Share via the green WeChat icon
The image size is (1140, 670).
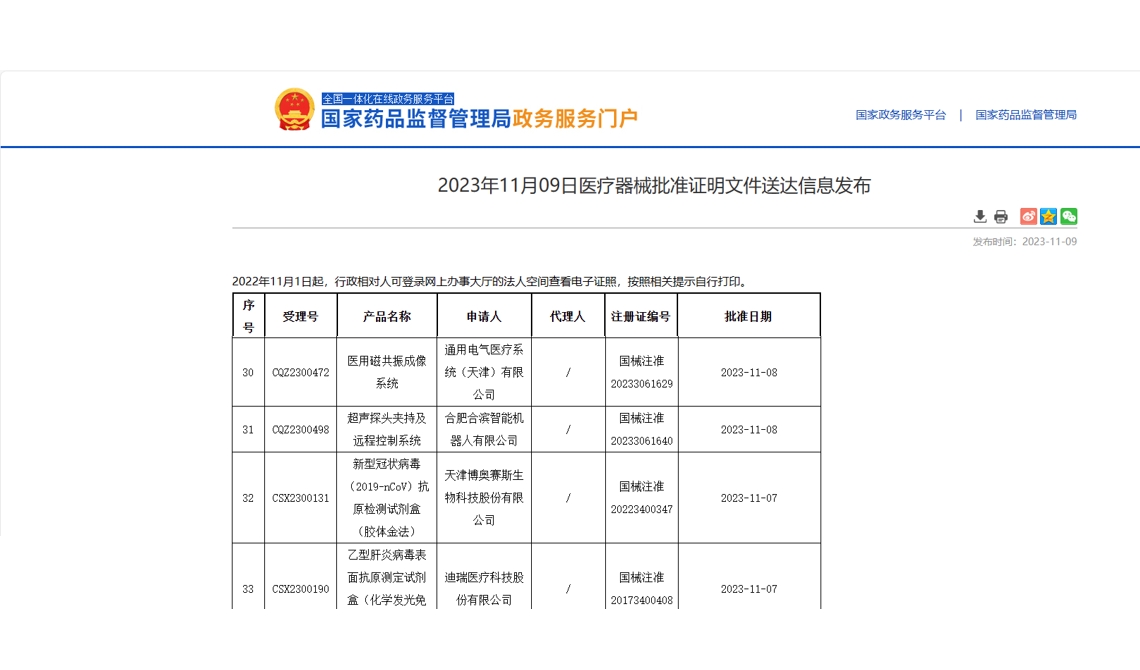[1068, 217]
